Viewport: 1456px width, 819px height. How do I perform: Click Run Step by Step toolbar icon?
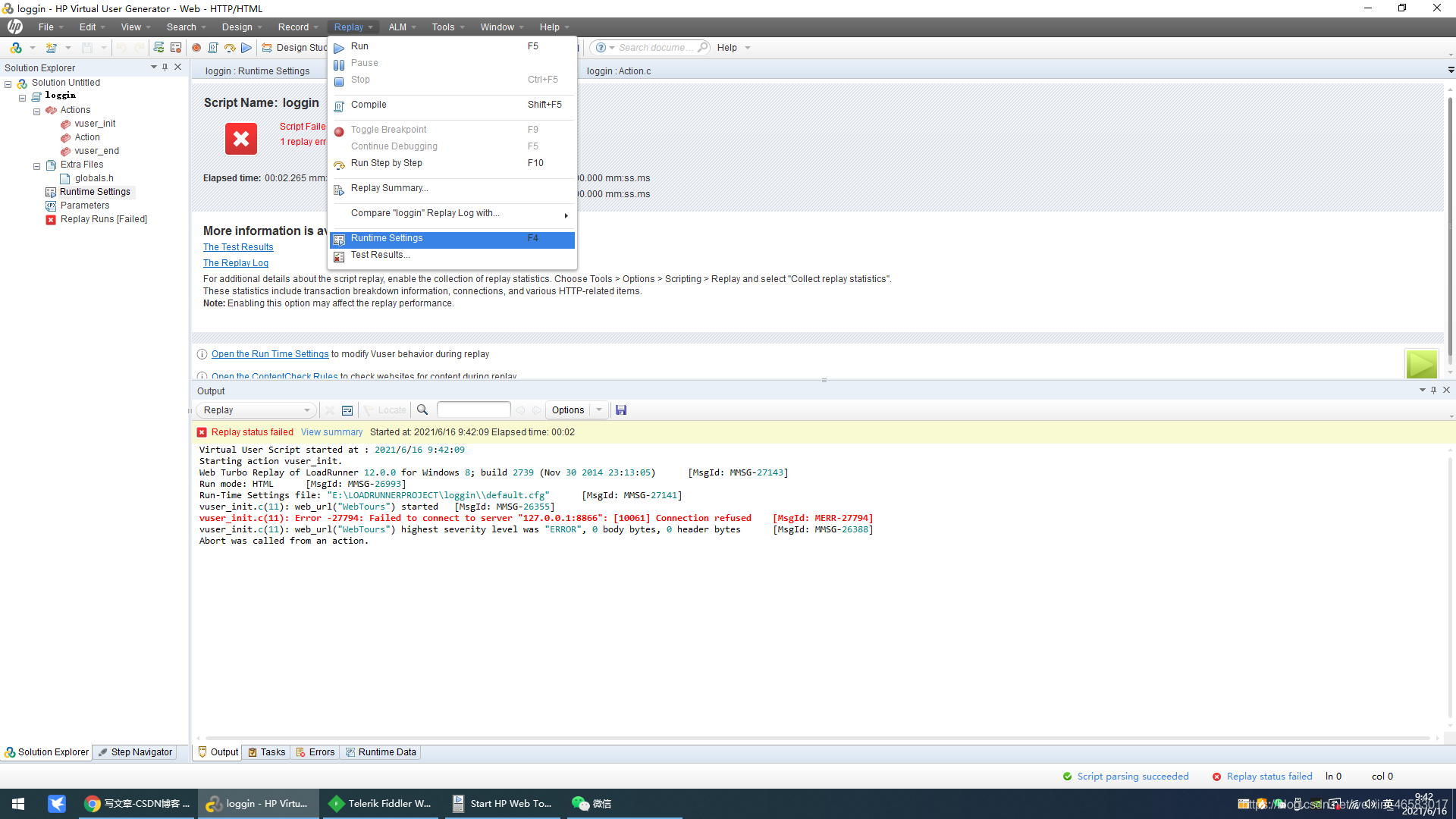230,48
